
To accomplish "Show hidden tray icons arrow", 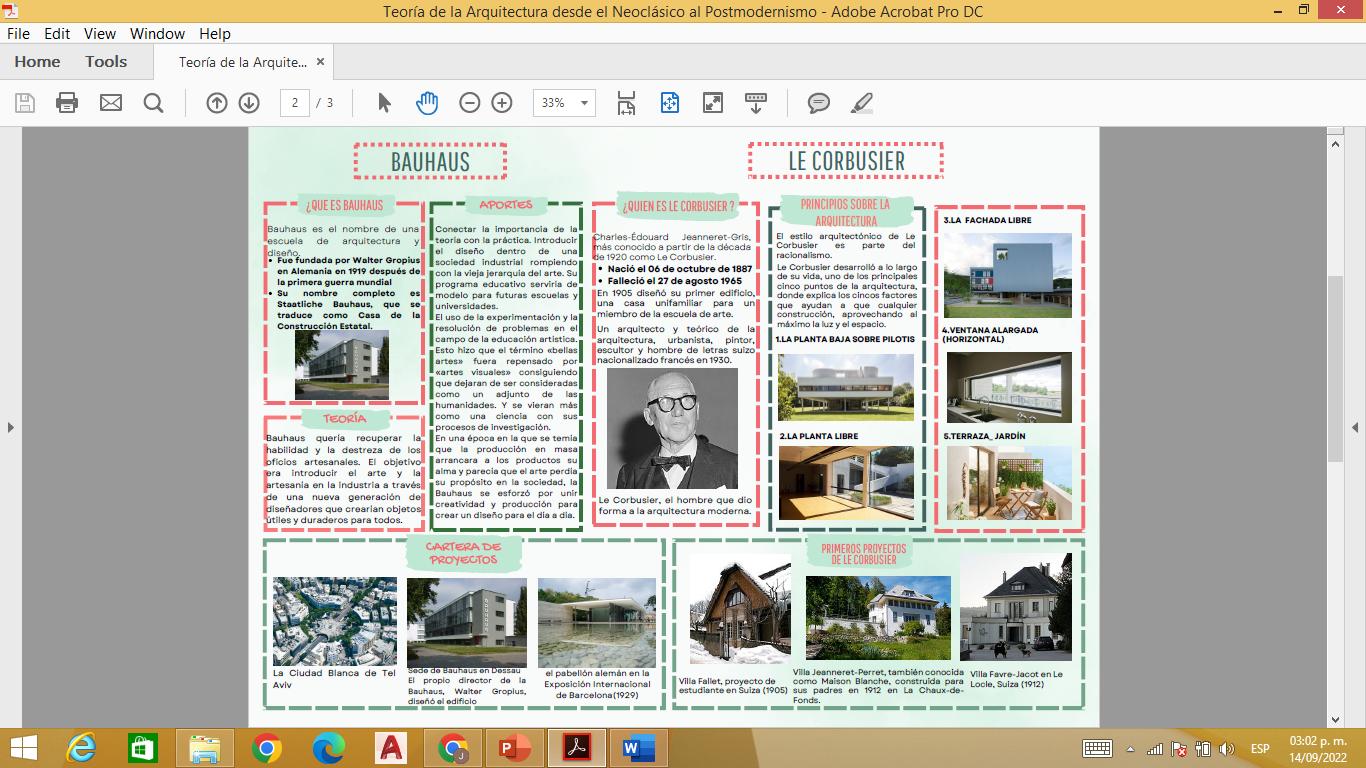I will tap(1130, 748).
